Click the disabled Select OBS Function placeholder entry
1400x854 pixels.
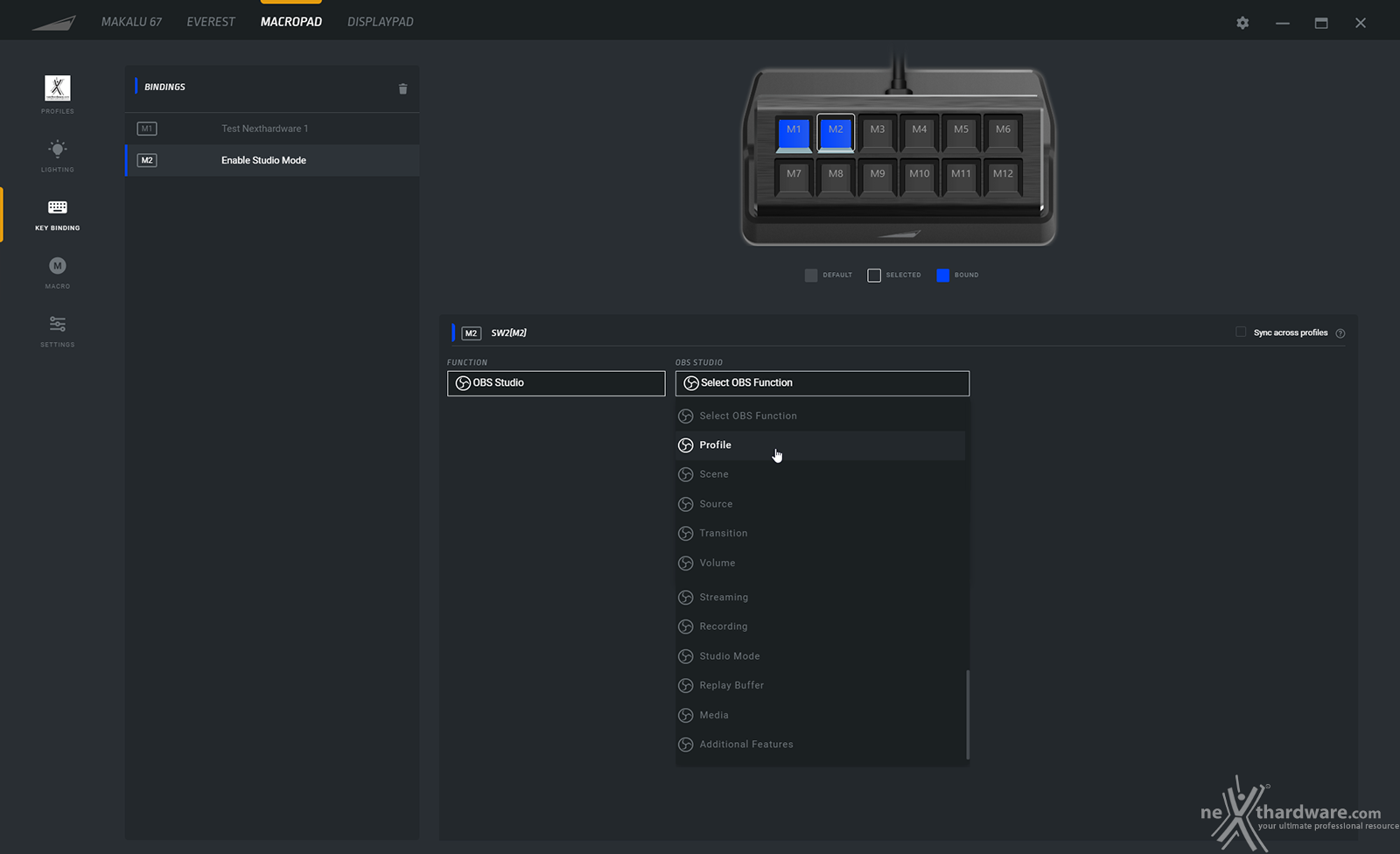821,416
